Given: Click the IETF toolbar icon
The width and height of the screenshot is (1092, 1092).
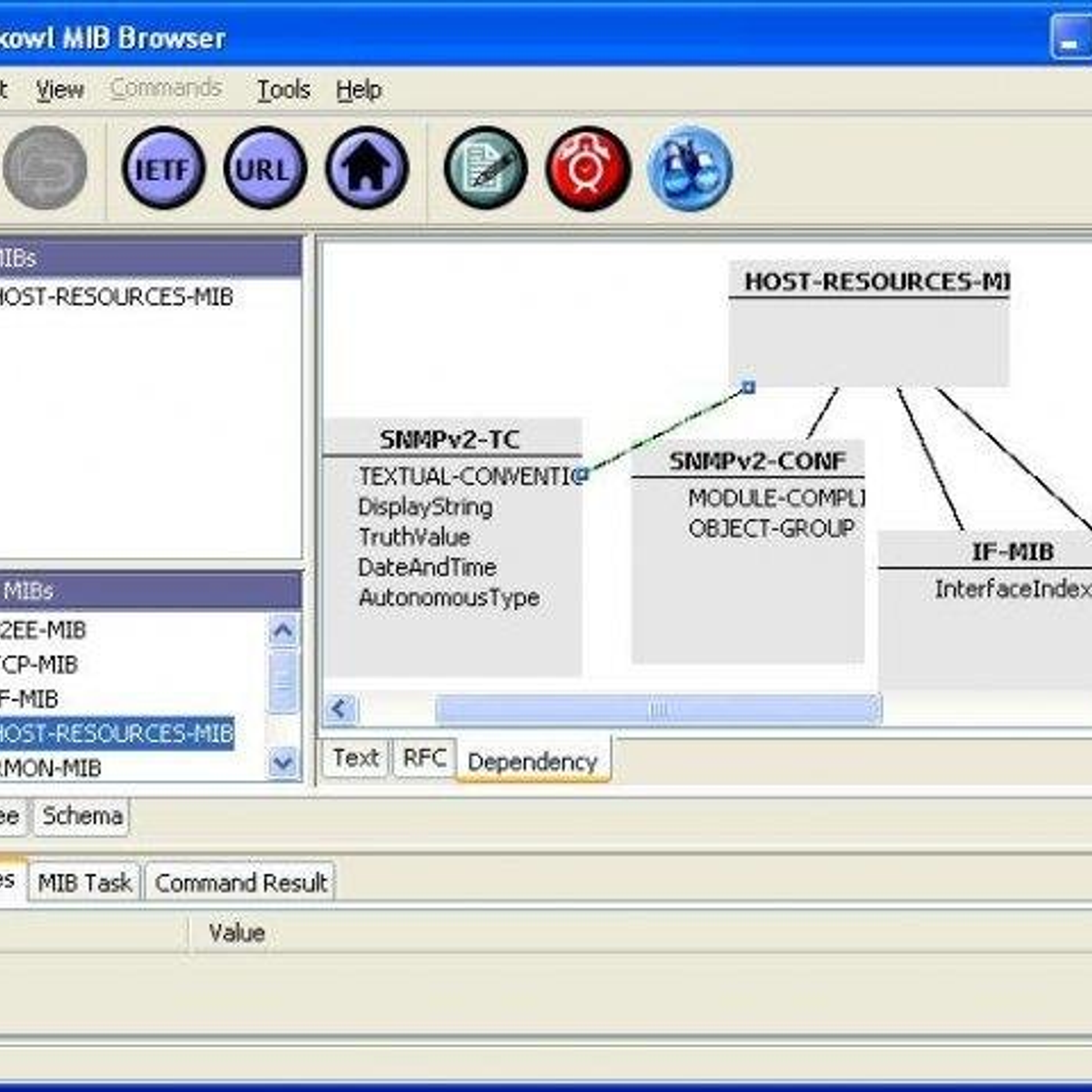Looking at the screenshot, I should [x=163, y=168].
